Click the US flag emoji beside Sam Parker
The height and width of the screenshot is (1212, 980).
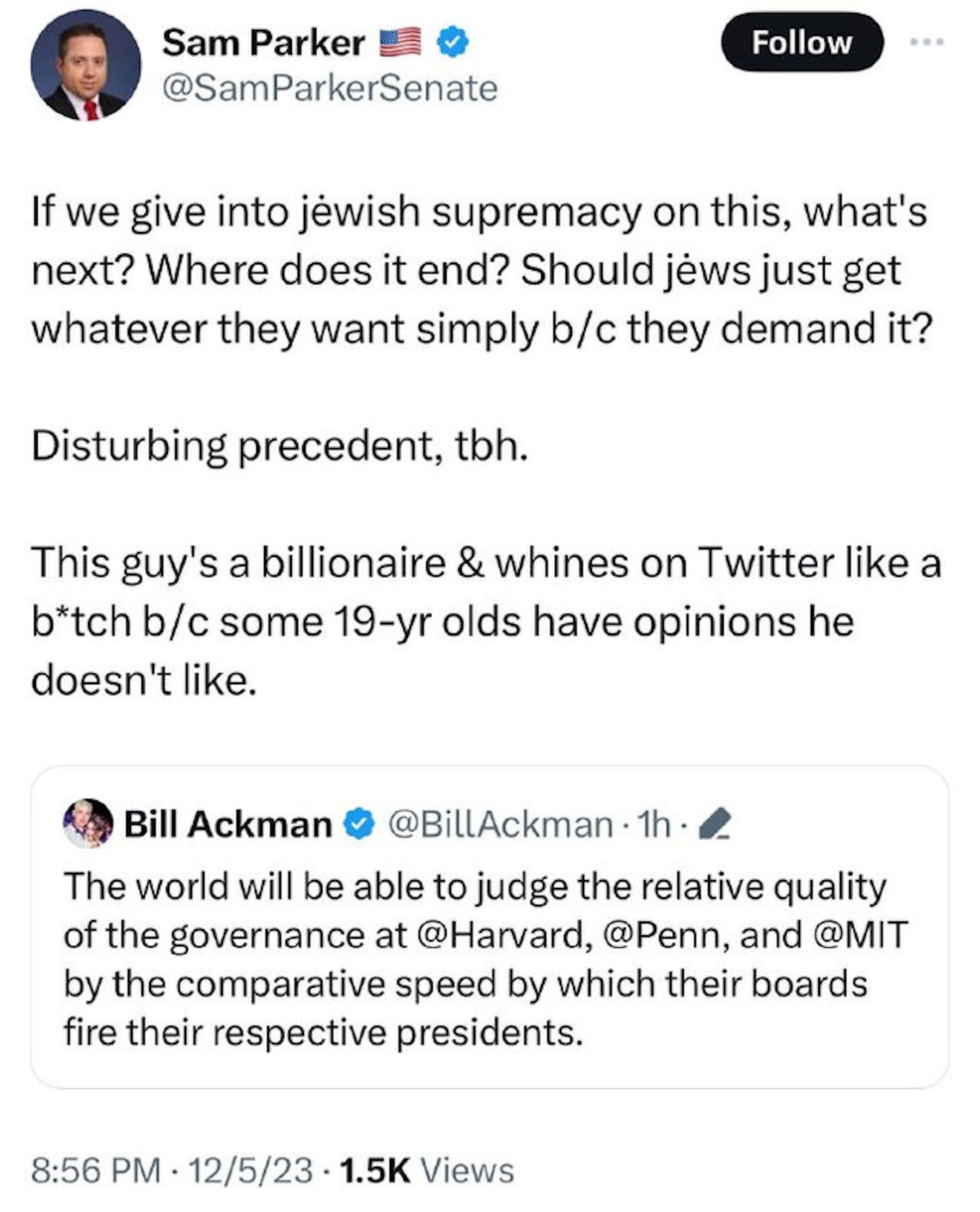pyautogui.click(x=400, y=42)
